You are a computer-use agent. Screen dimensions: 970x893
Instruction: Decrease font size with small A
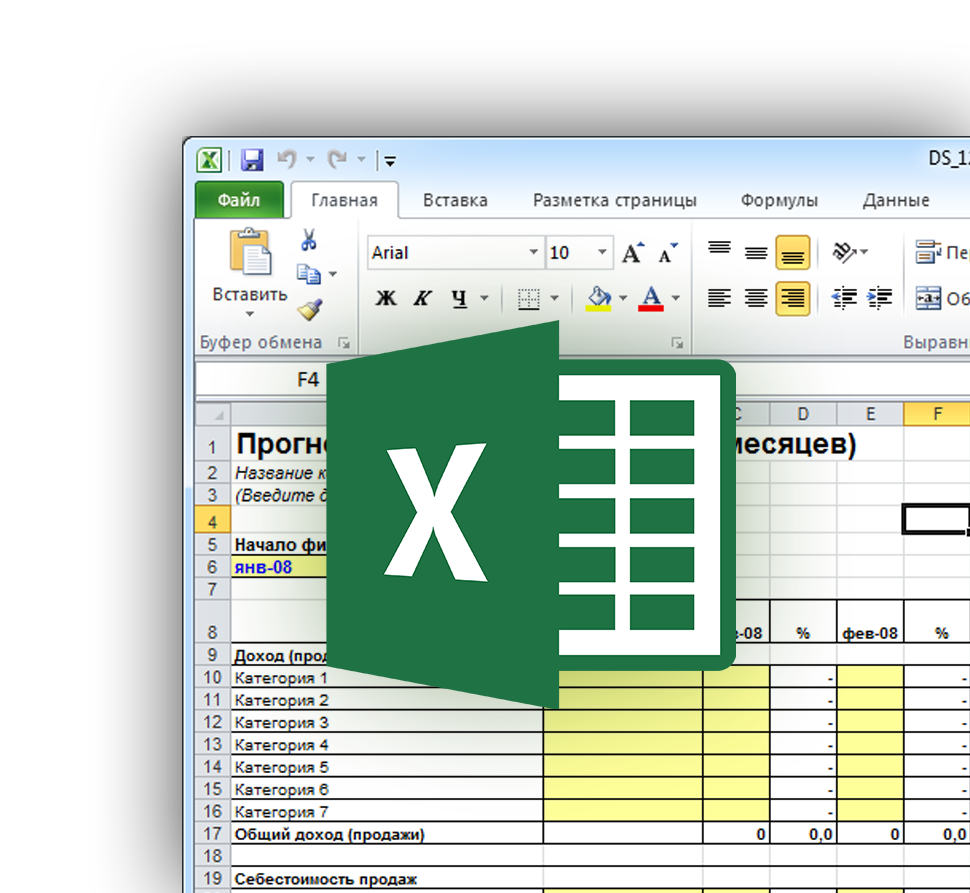coord(667,253)
